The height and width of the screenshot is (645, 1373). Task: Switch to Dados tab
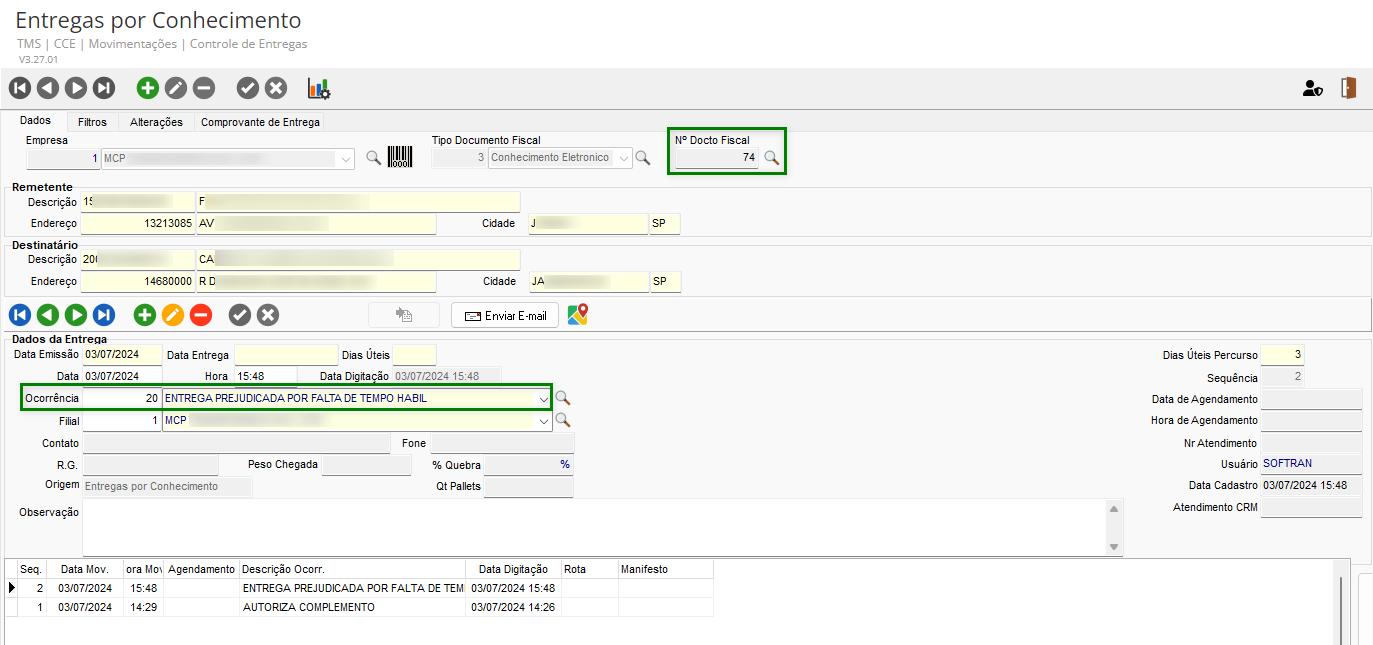pos(36,120)
